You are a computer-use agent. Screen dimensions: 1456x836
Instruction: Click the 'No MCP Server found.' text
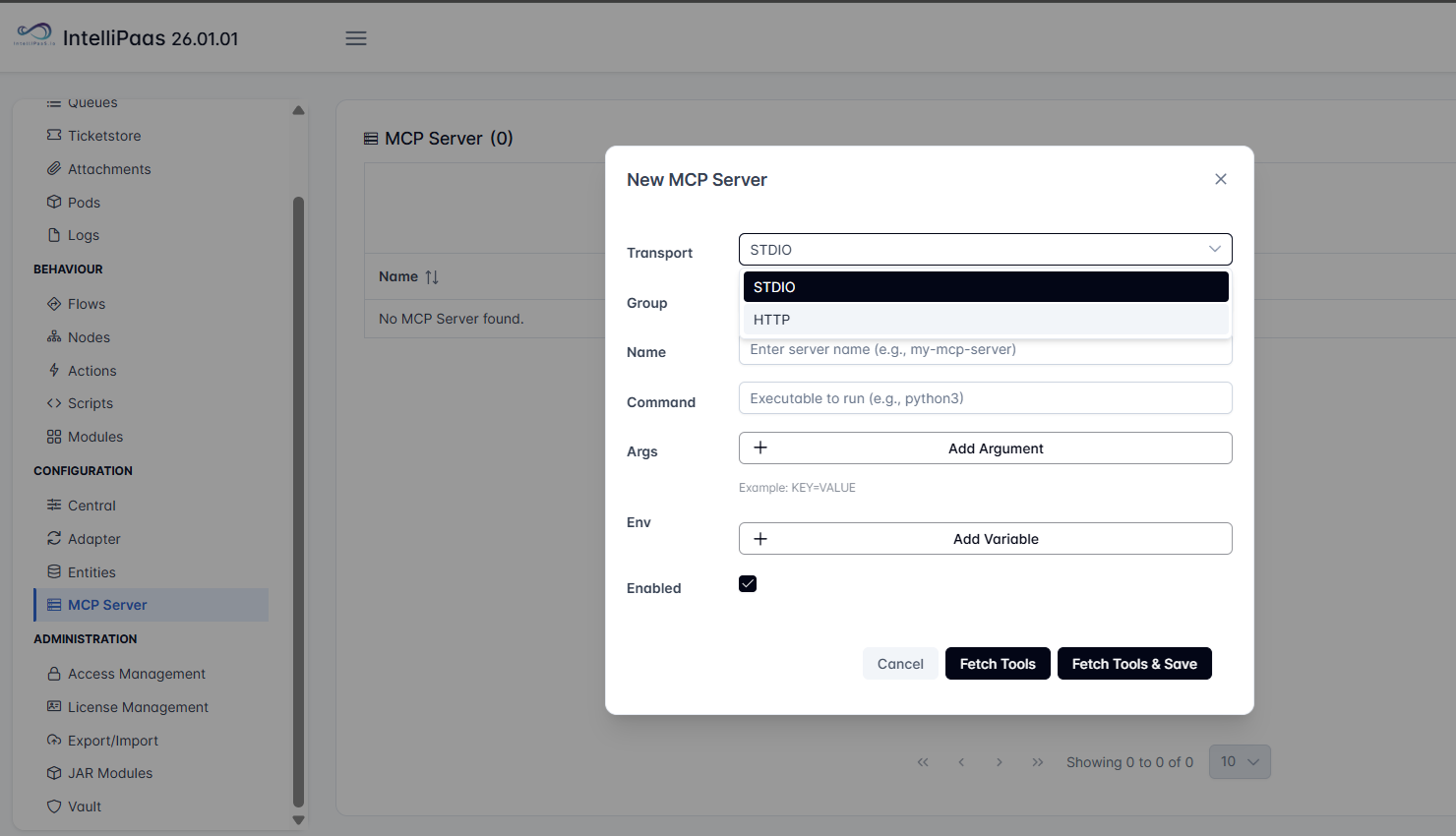pyautogui.click(x=452, y=319)
